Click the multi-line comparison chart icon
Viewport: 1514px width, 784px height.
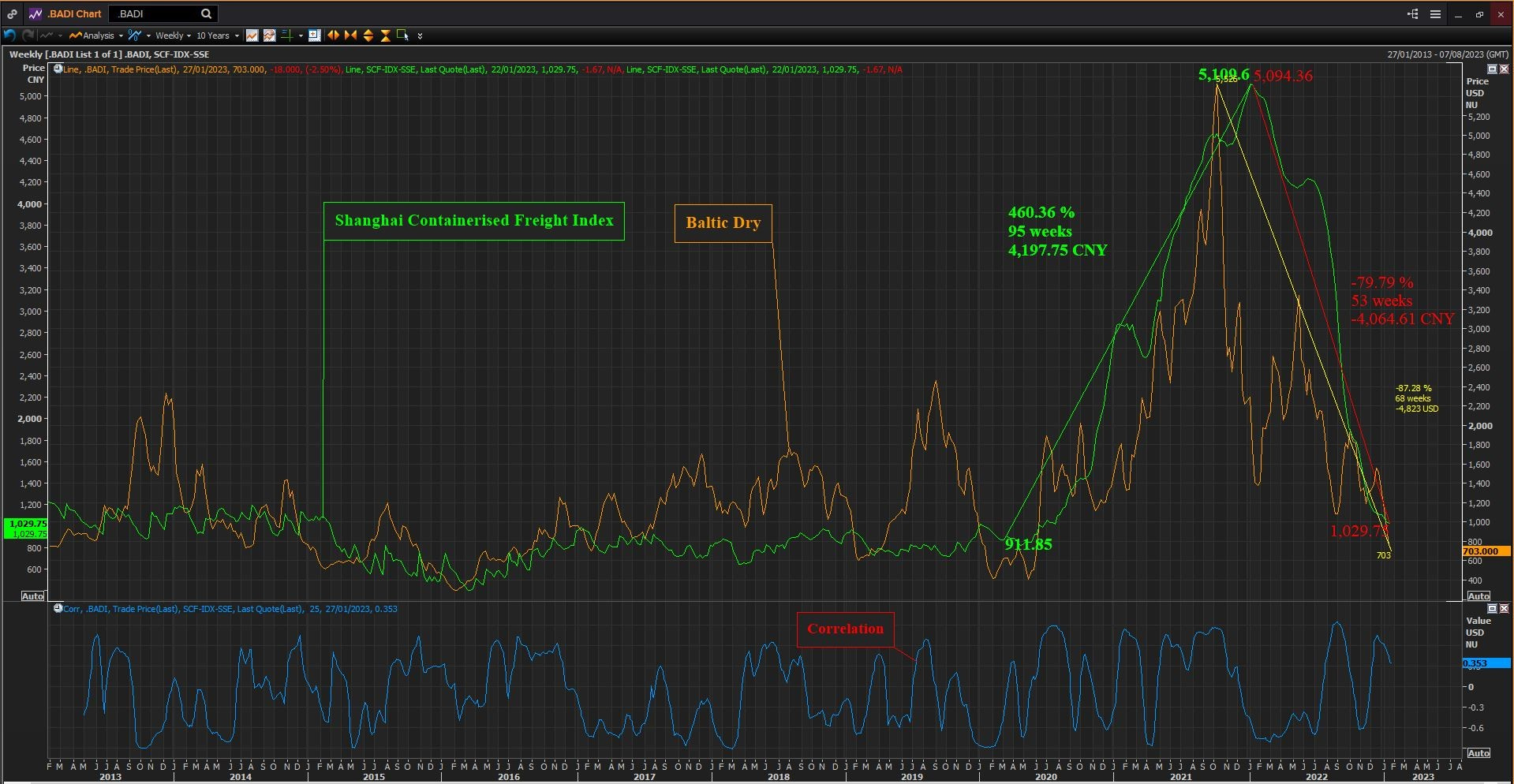point(270,35)
